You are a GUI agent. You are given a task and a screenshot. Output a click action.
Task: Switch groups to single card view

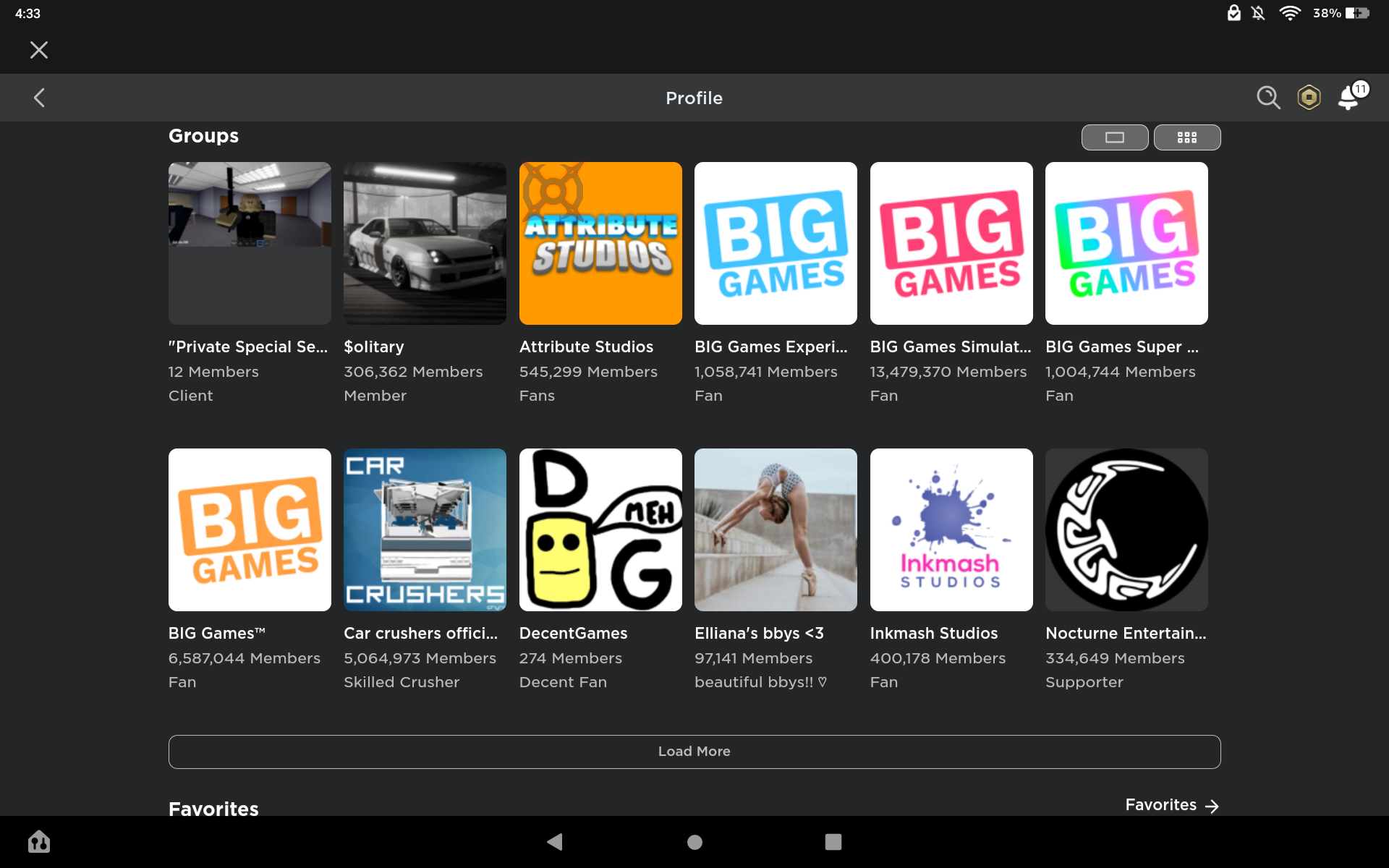pyautogui.click(x=1114, y=137)
